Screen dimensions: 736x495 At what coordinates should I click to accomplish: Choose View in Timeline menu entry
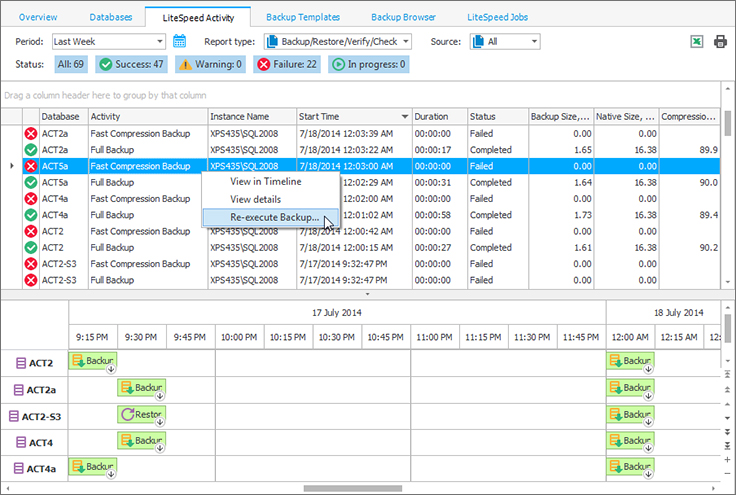(265, 182)
